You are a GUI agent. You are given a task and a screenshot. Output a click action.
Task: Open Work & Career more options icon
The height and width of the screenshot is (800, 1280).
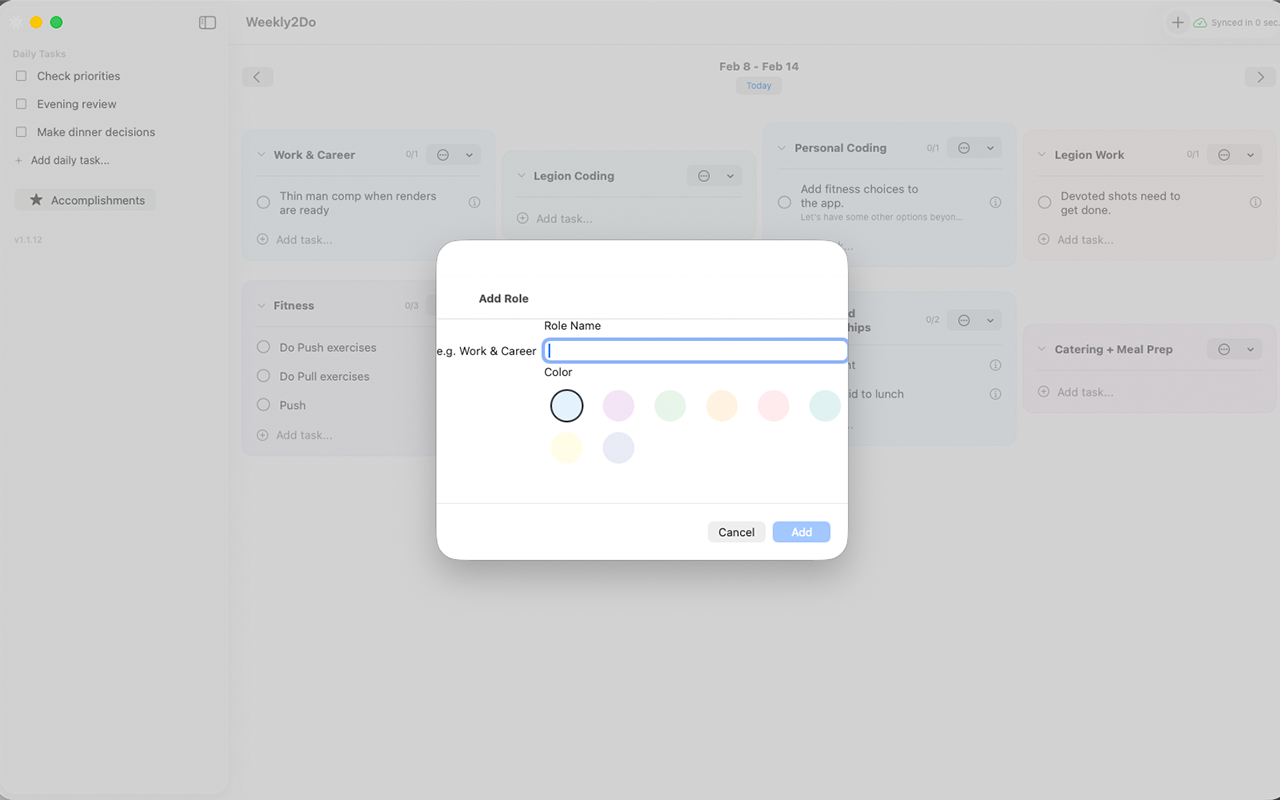click(443, 155)
